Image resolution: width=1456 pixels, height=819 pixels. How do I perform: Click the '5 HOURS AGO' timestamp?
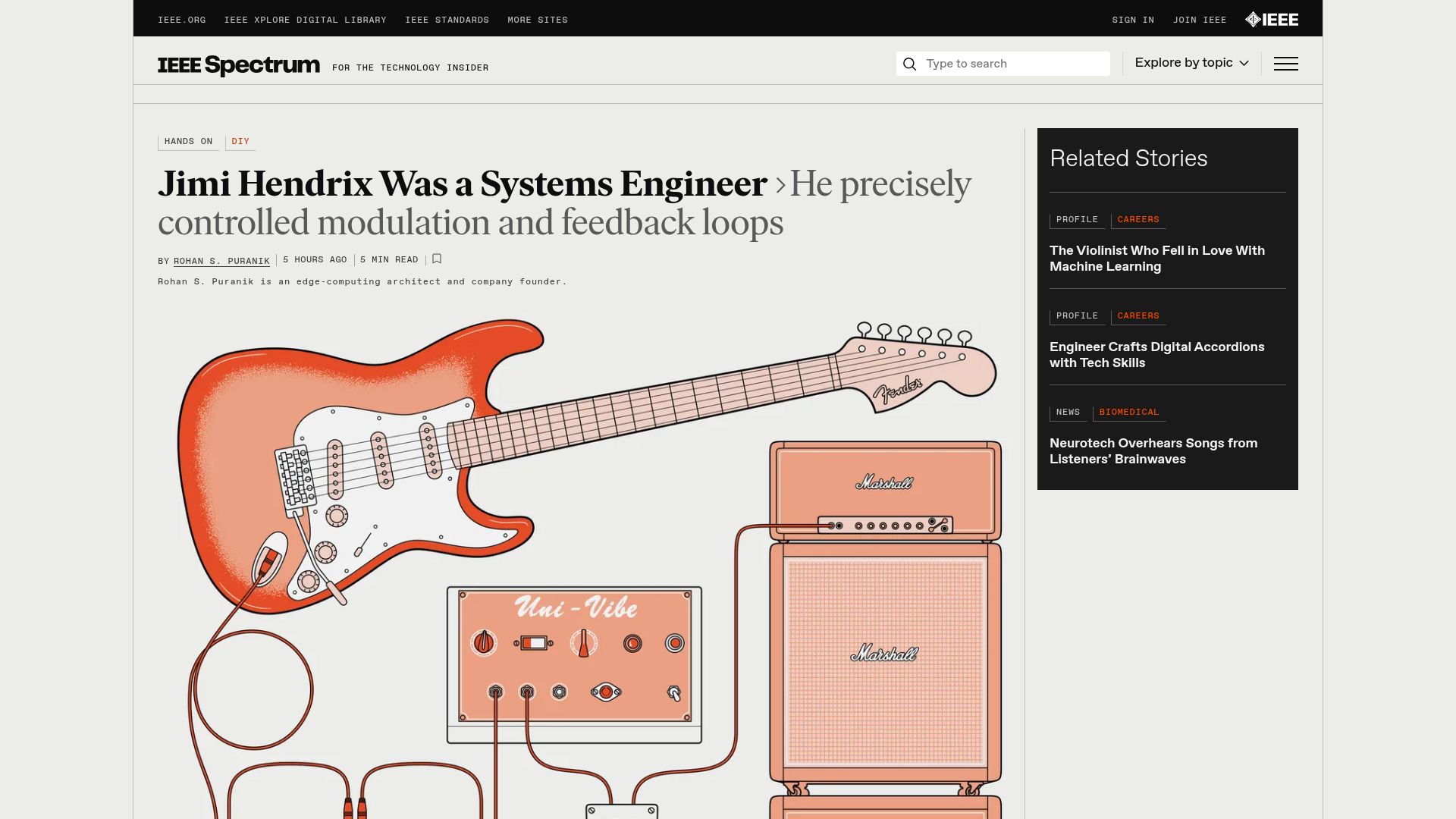315,260
